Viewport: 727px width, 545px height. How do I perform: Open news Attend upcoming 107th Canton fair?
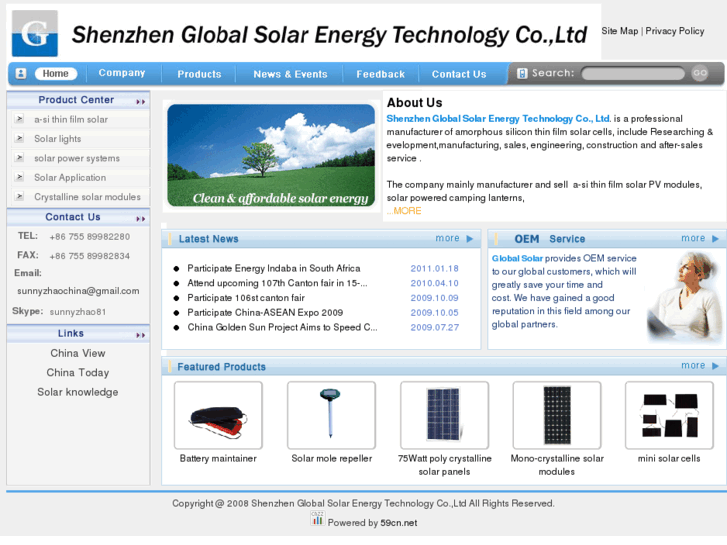coord(277,283)
